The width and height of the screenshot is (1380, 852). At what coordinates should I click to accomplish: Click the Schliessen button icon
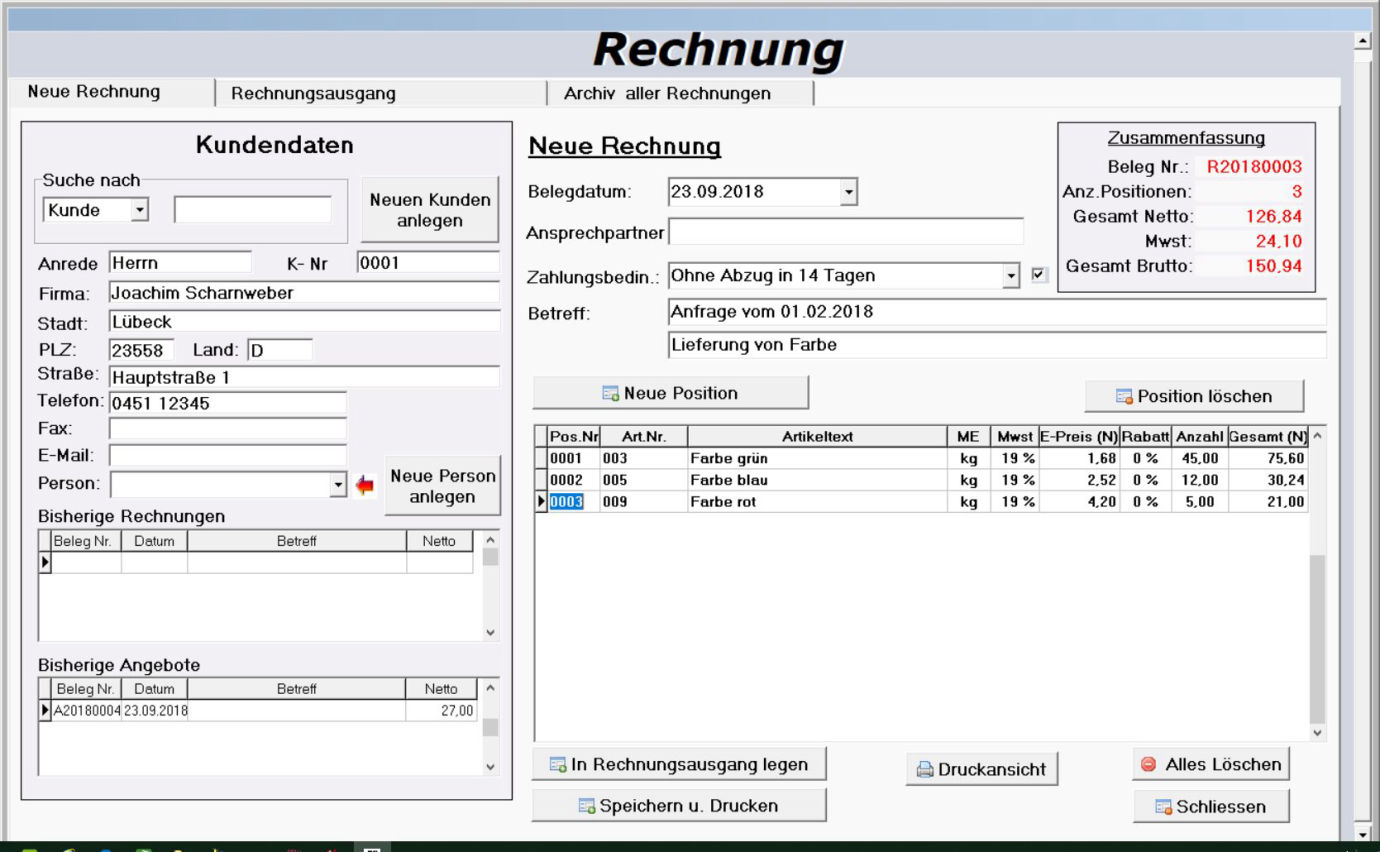(x=1163, y=807)
